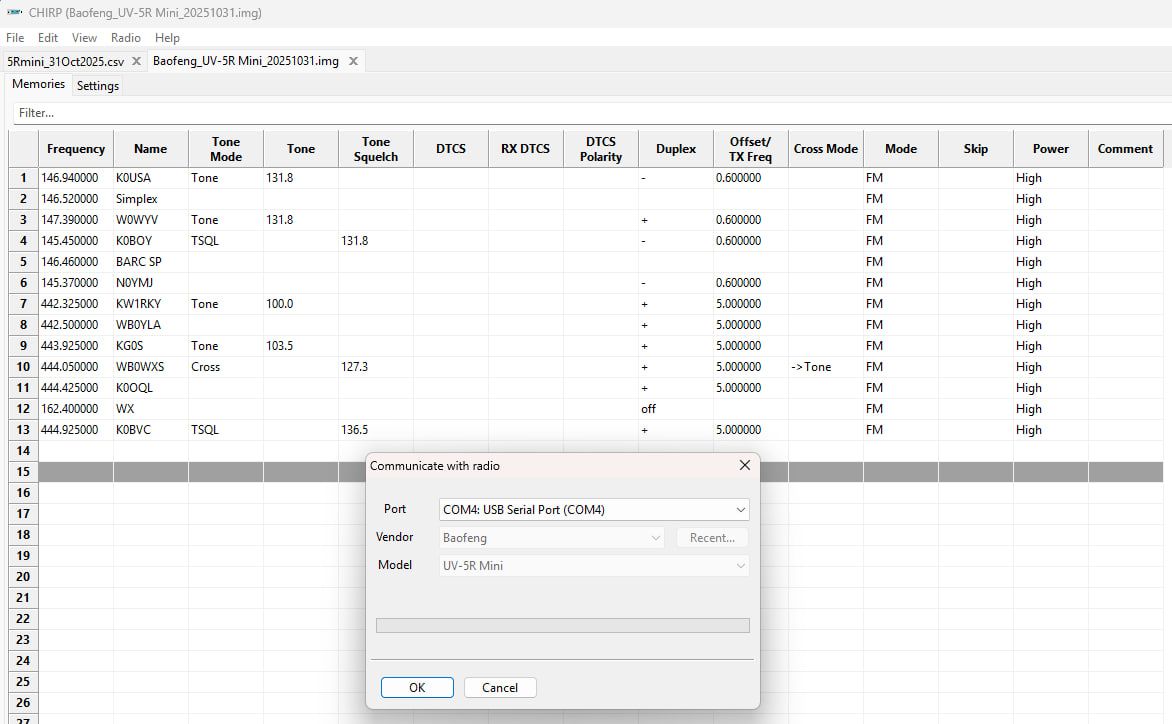Switch to the Settings tab
This screenshot has height=724, width=1172.
98,86
